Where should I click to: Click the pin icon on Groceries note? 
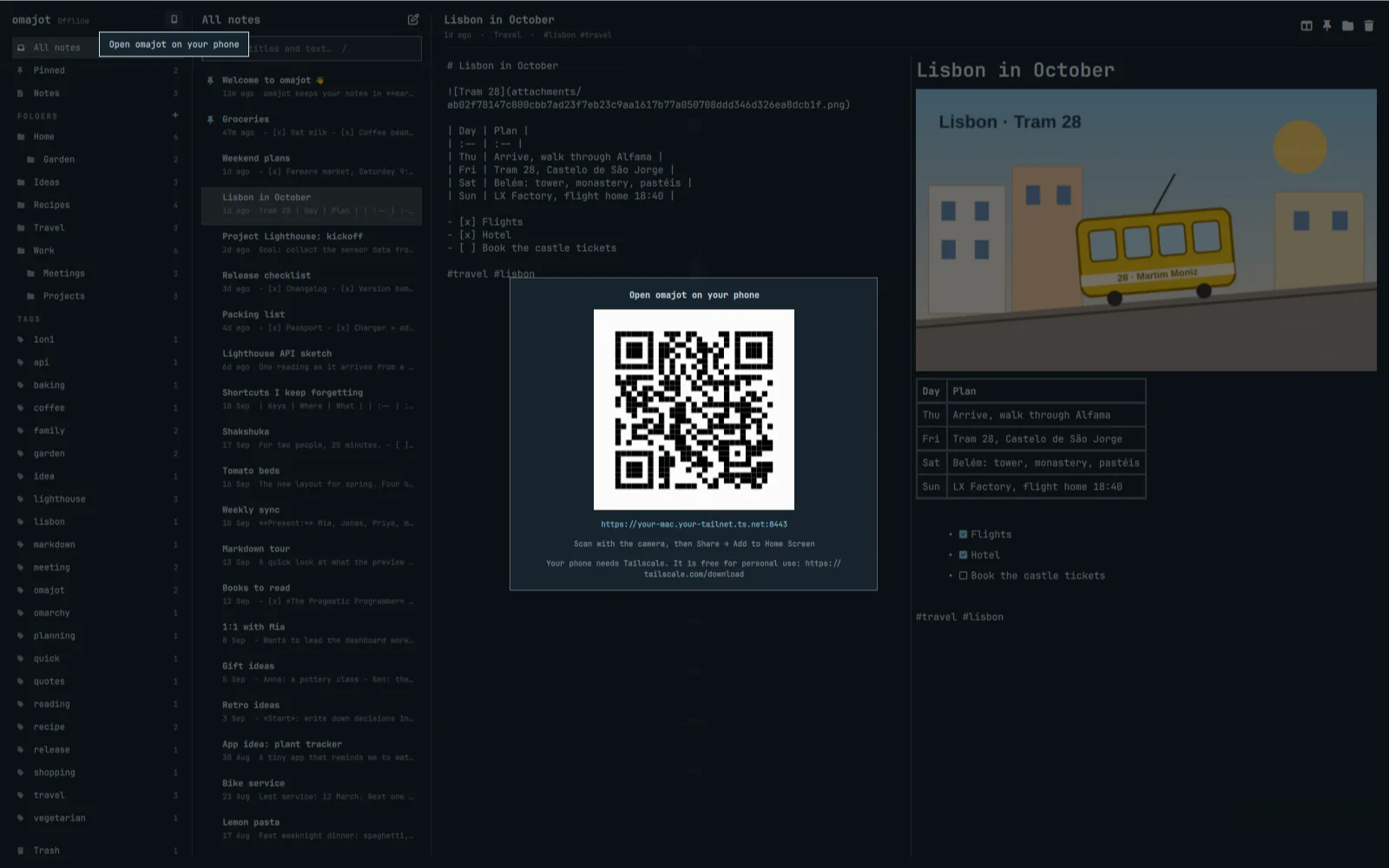click(x=210, y=120)
